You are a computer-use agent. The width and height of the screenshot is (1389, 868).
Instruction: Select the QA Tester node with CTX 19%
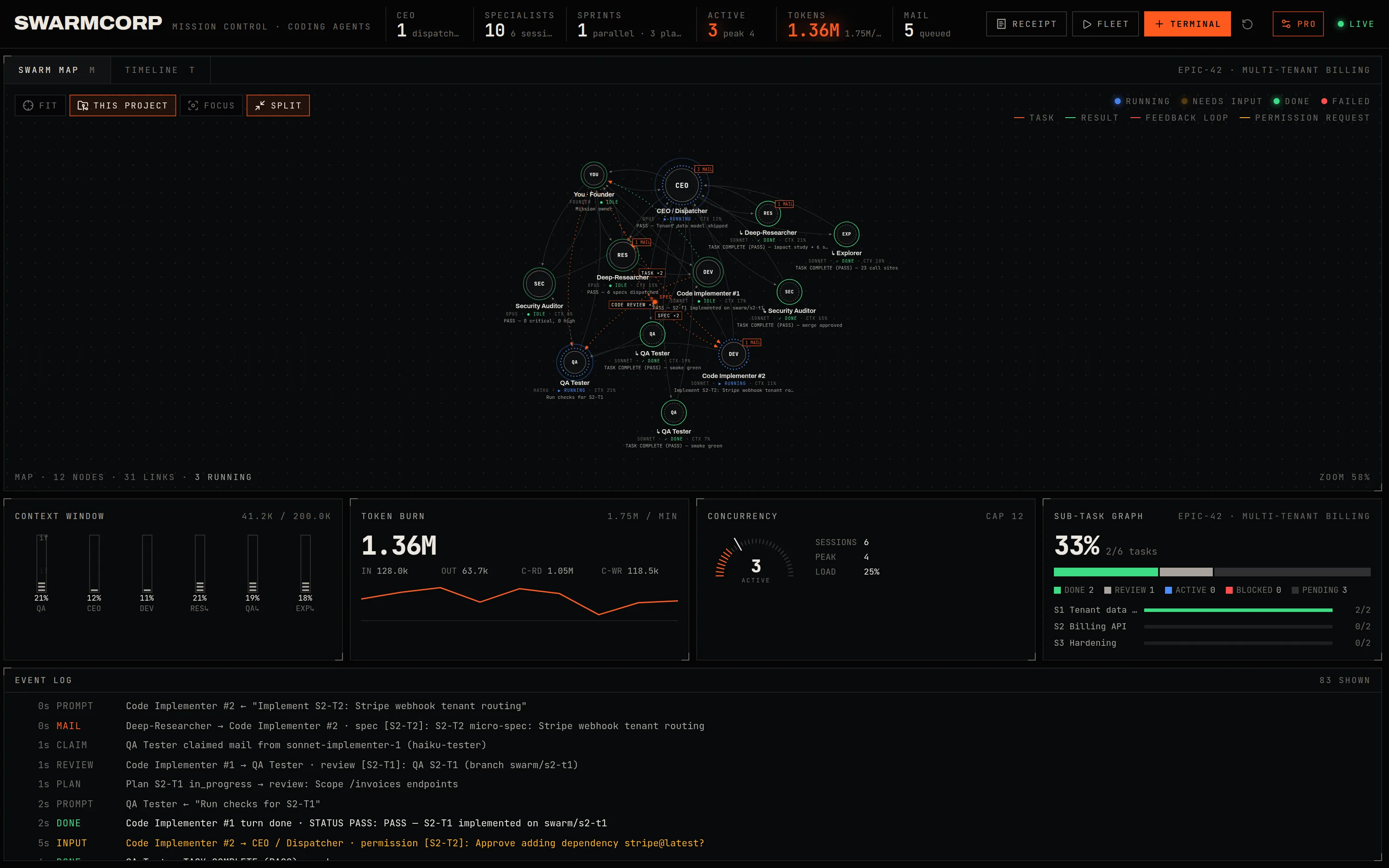tap(652, 334)
